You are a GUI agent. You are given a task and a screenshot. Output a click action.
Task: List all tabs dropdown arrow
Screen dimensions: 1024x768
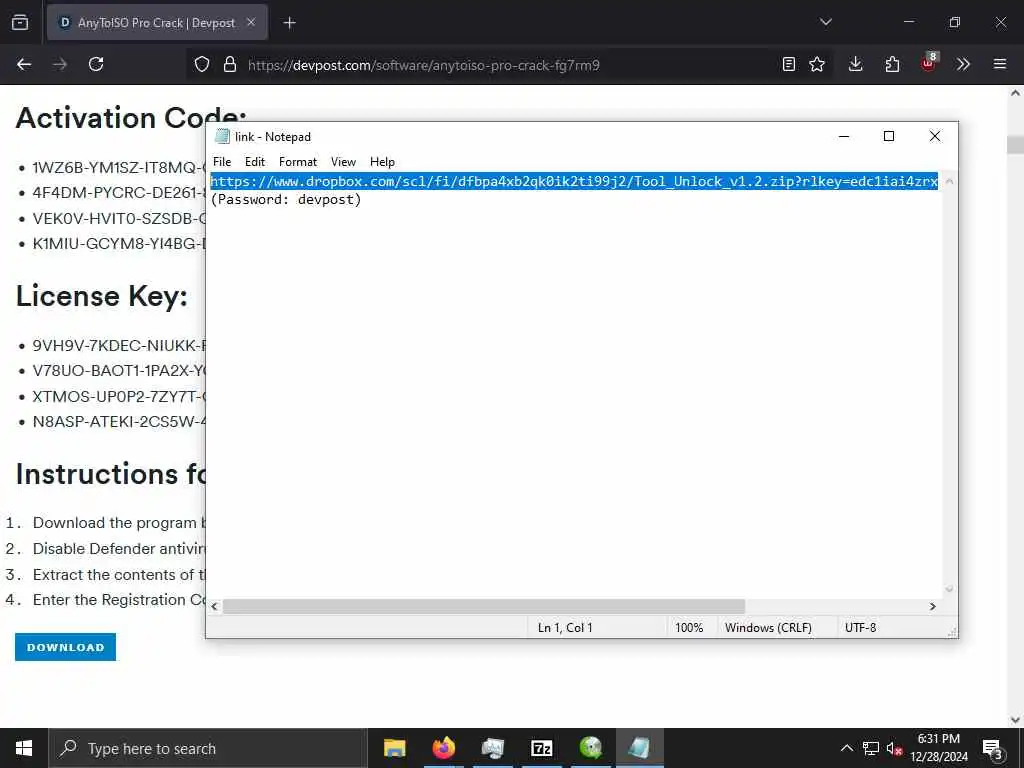click(x=825, y=22)
